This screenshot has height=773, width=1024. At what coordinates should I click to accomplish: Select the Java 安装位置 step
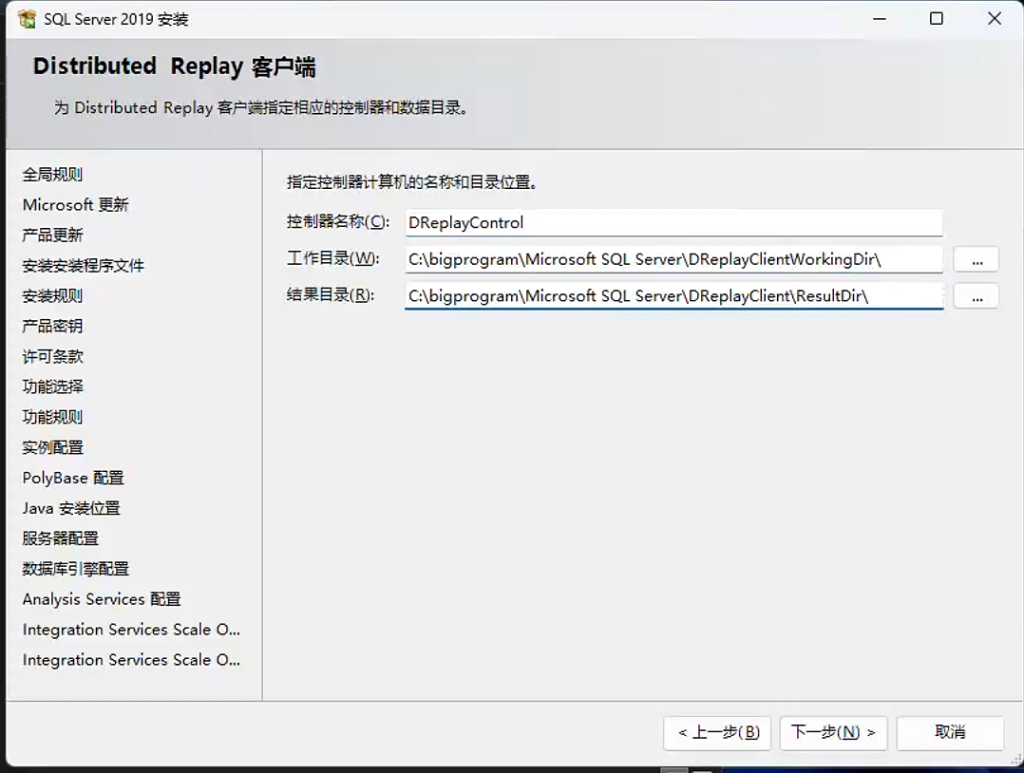click(71, 508)
